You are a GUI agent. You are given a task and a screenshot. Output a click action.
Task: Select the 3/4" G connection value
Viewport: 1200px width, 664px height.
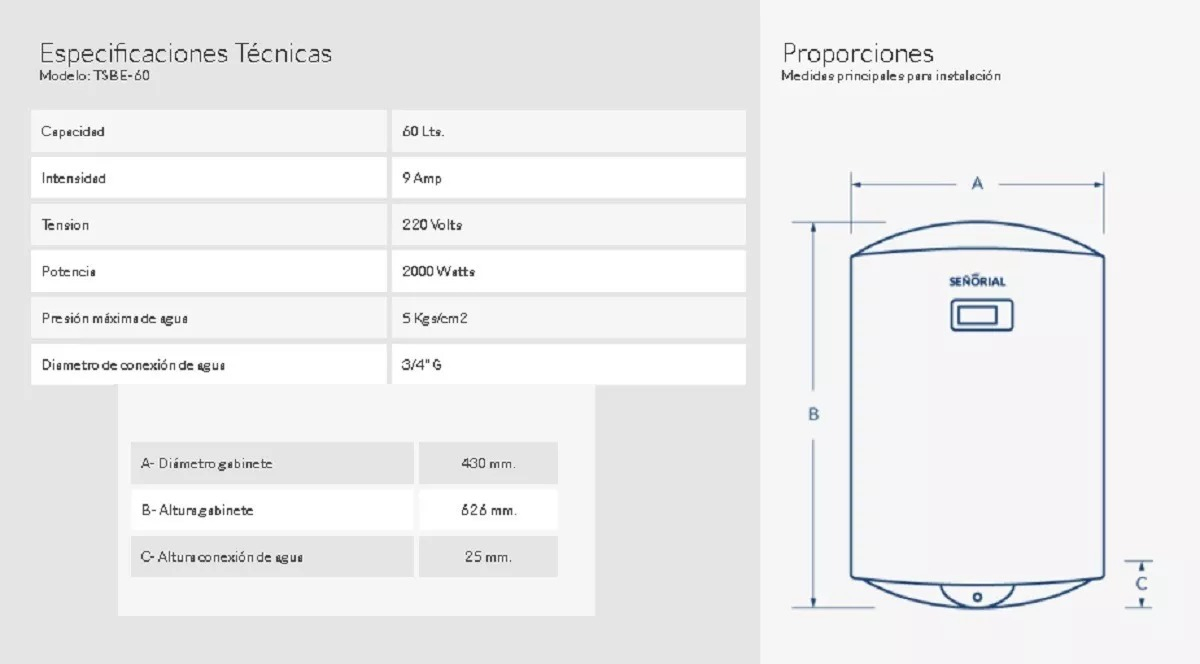[x=421, y=365]
